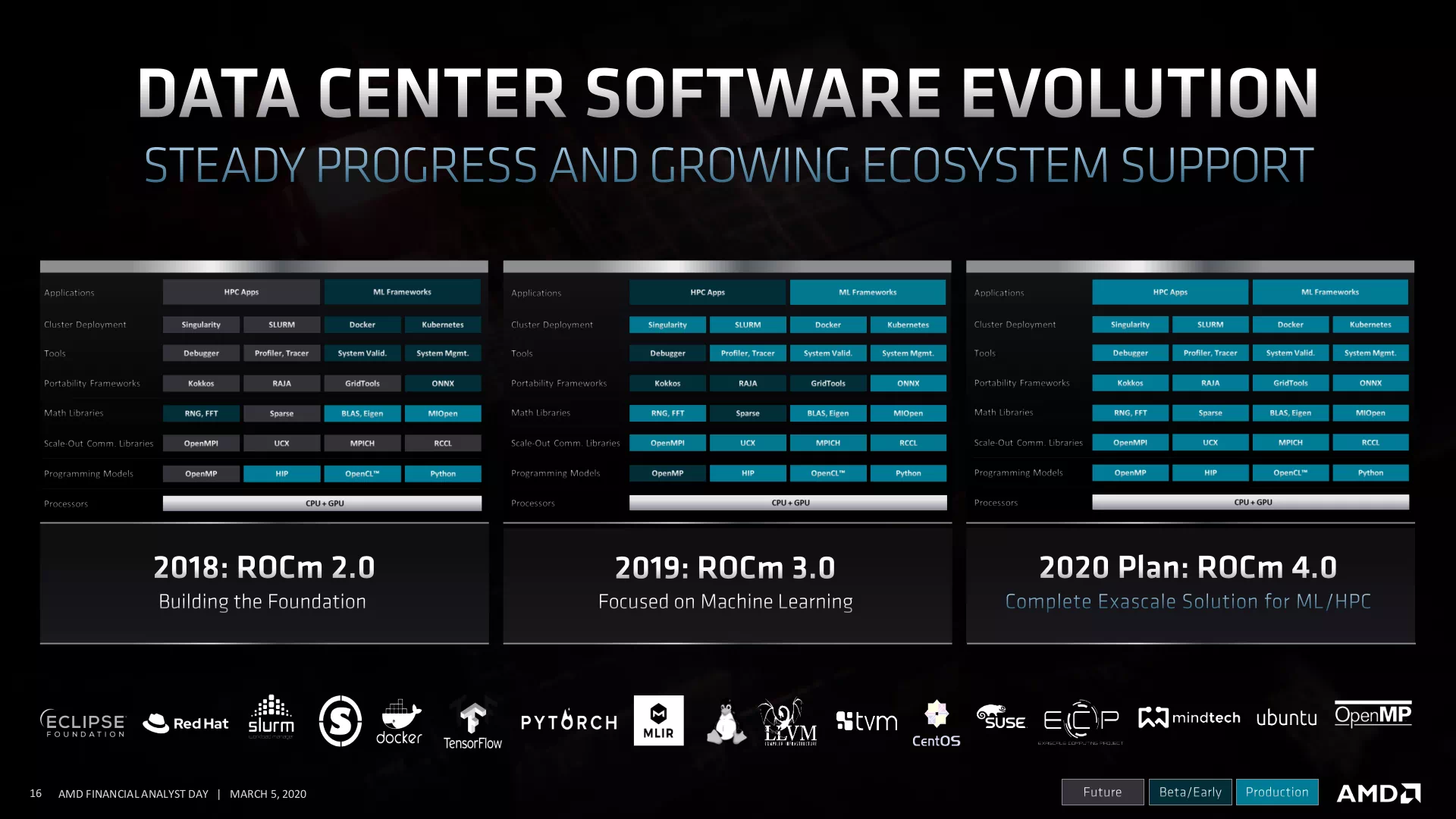Click CPU + GPU bar in 2020 panel
Viewport: 1456px width, 819px height.
(1250, 502)
